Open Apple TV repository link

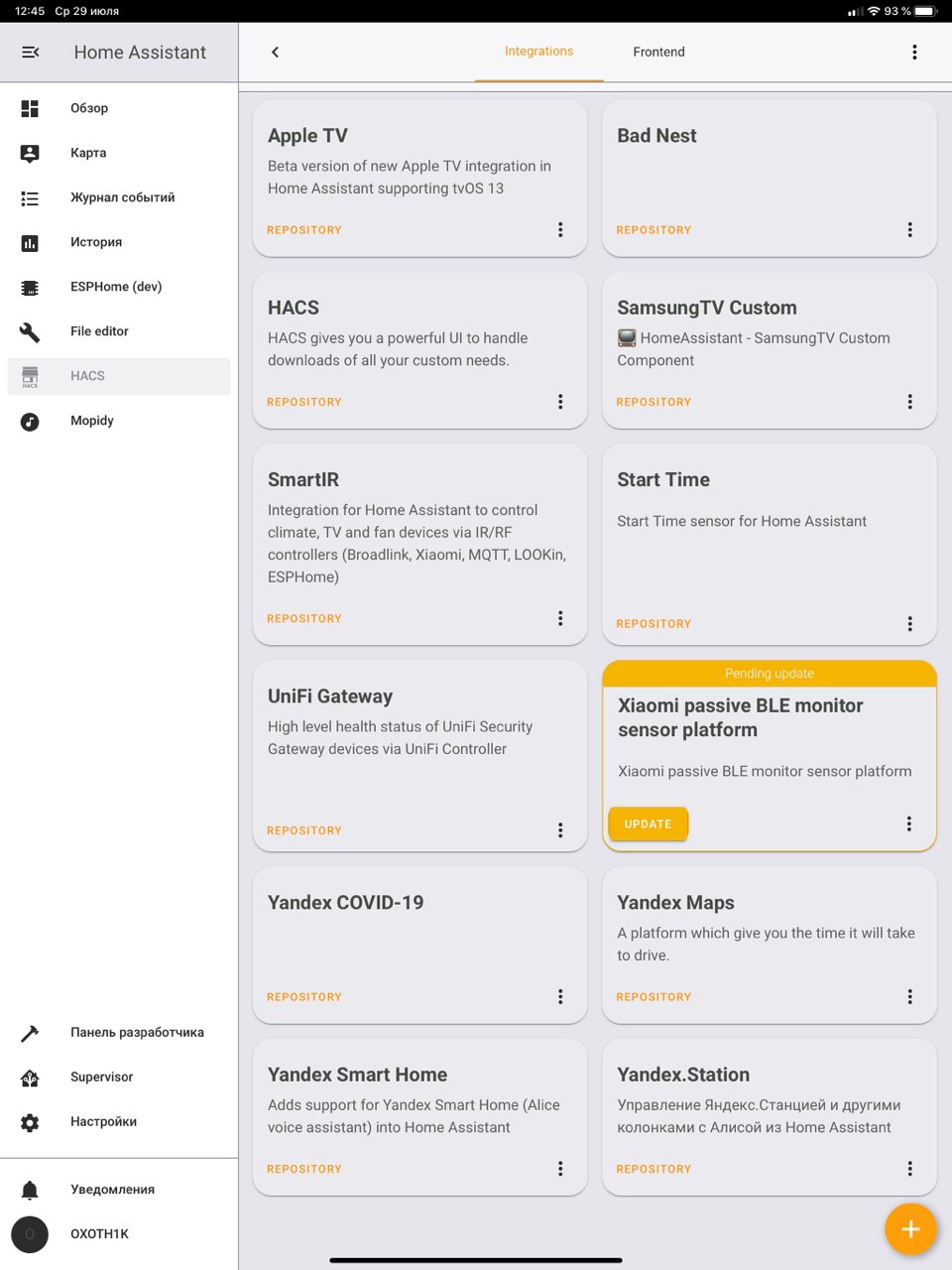304,230
